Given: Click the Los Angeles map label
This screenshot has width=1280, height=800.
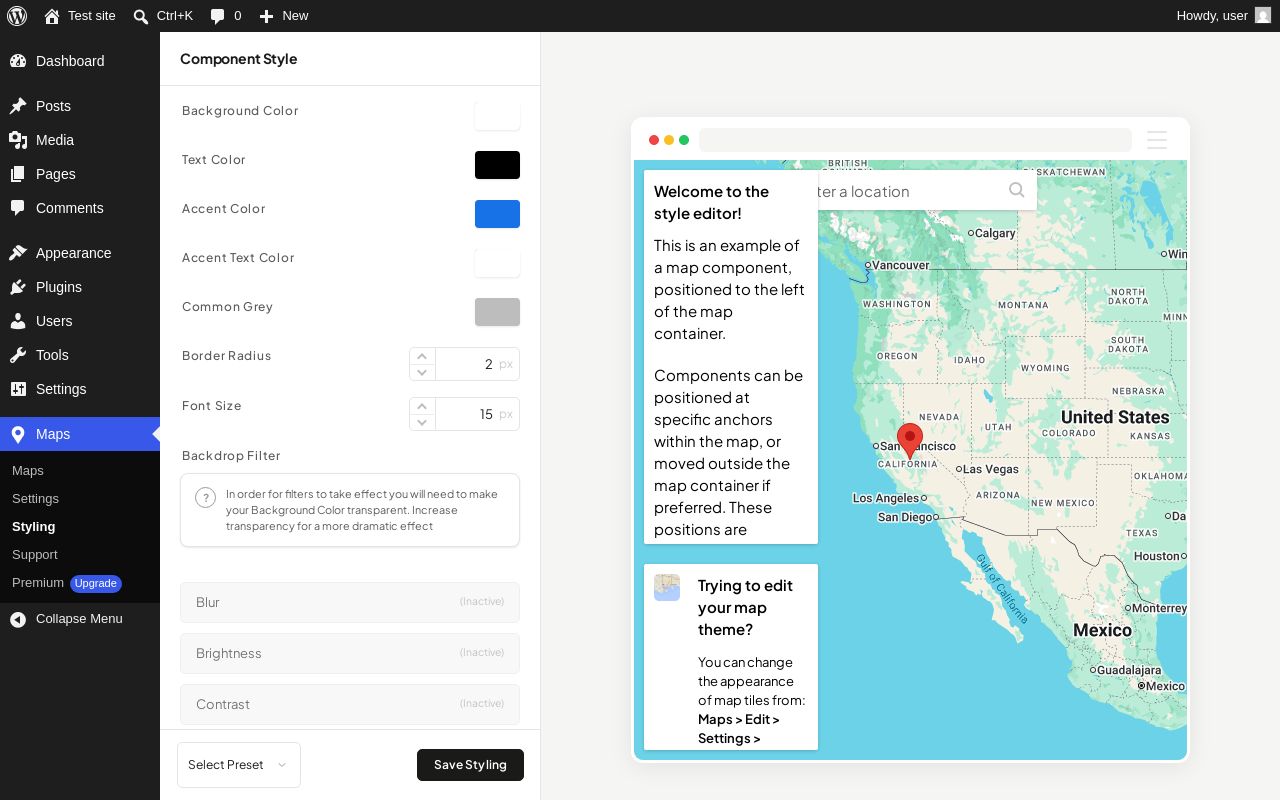Looking at the screenshot, I should click(885, 498).
